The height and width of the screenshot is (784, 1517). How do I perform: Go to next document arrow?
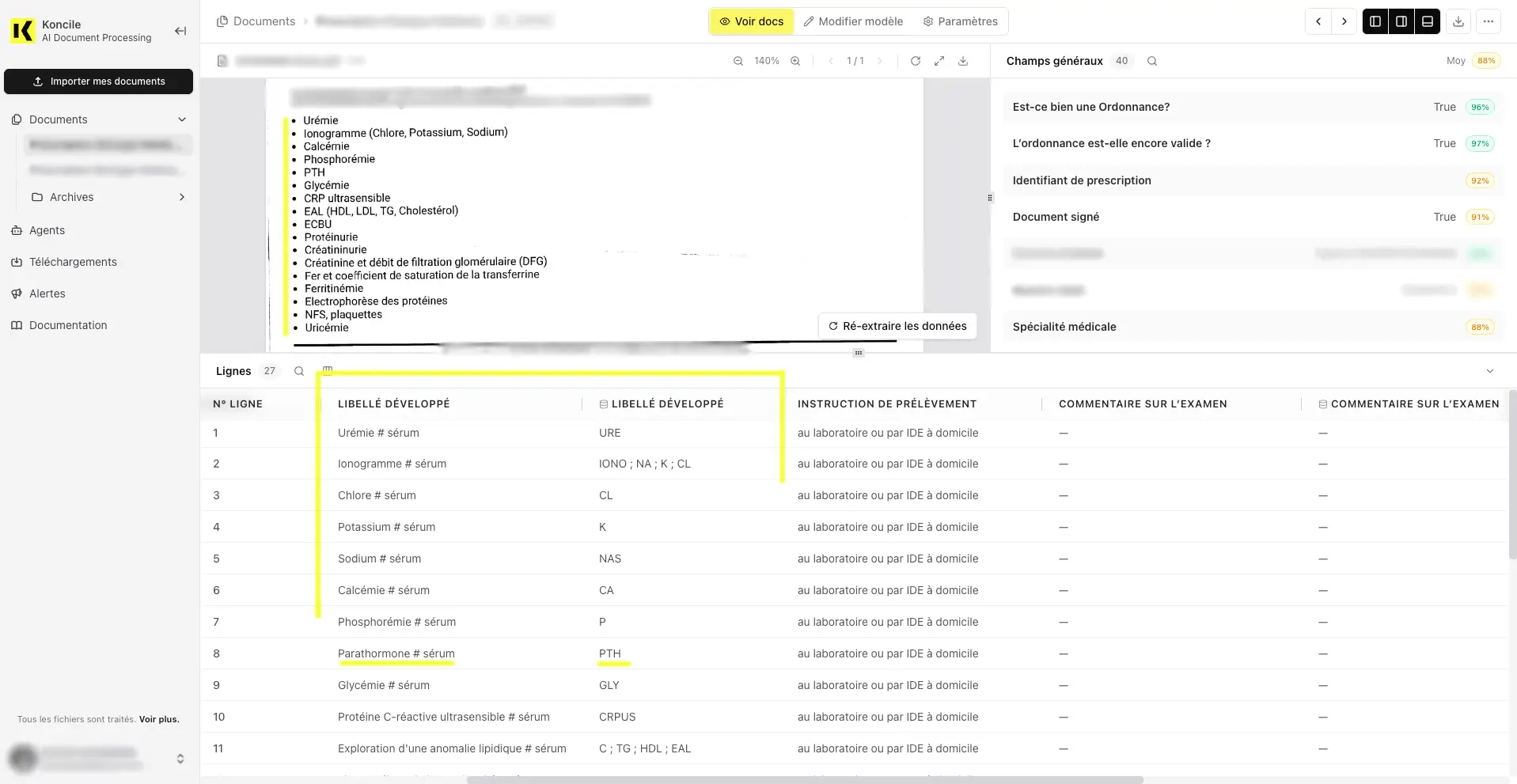point(1344,21)
